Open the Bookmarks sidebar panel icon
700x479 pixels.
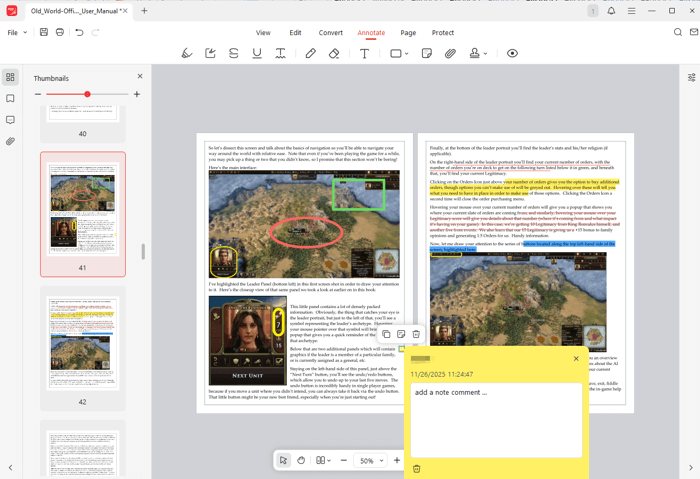[10, 99]
